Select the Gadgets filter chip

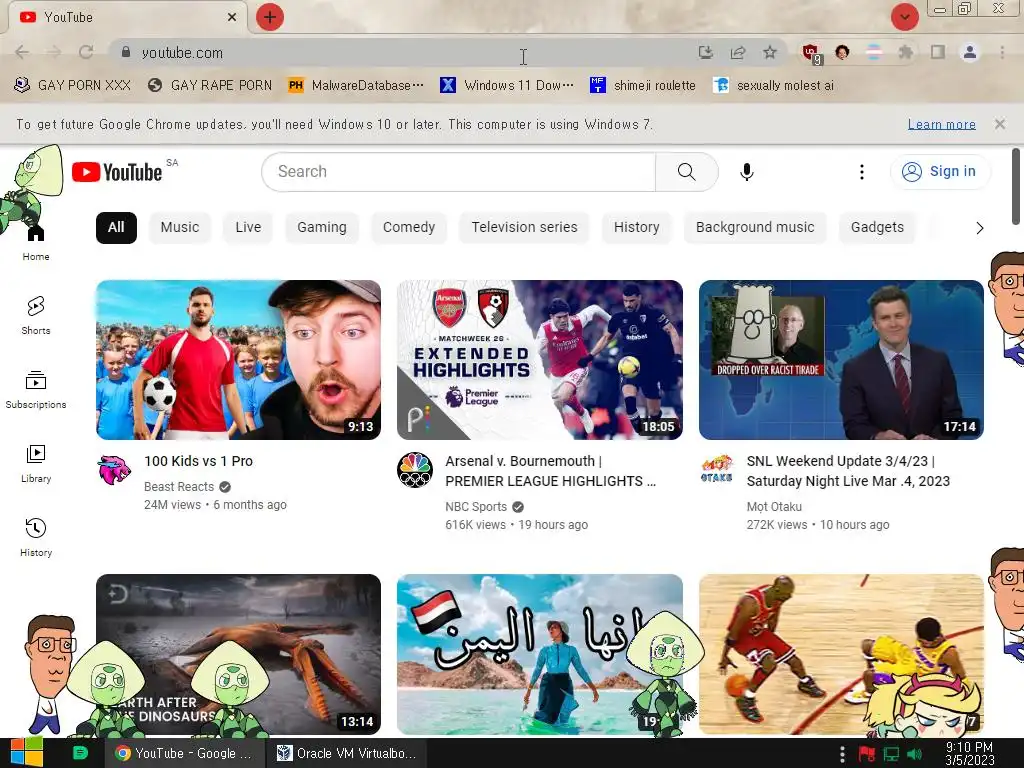[877, 227]
